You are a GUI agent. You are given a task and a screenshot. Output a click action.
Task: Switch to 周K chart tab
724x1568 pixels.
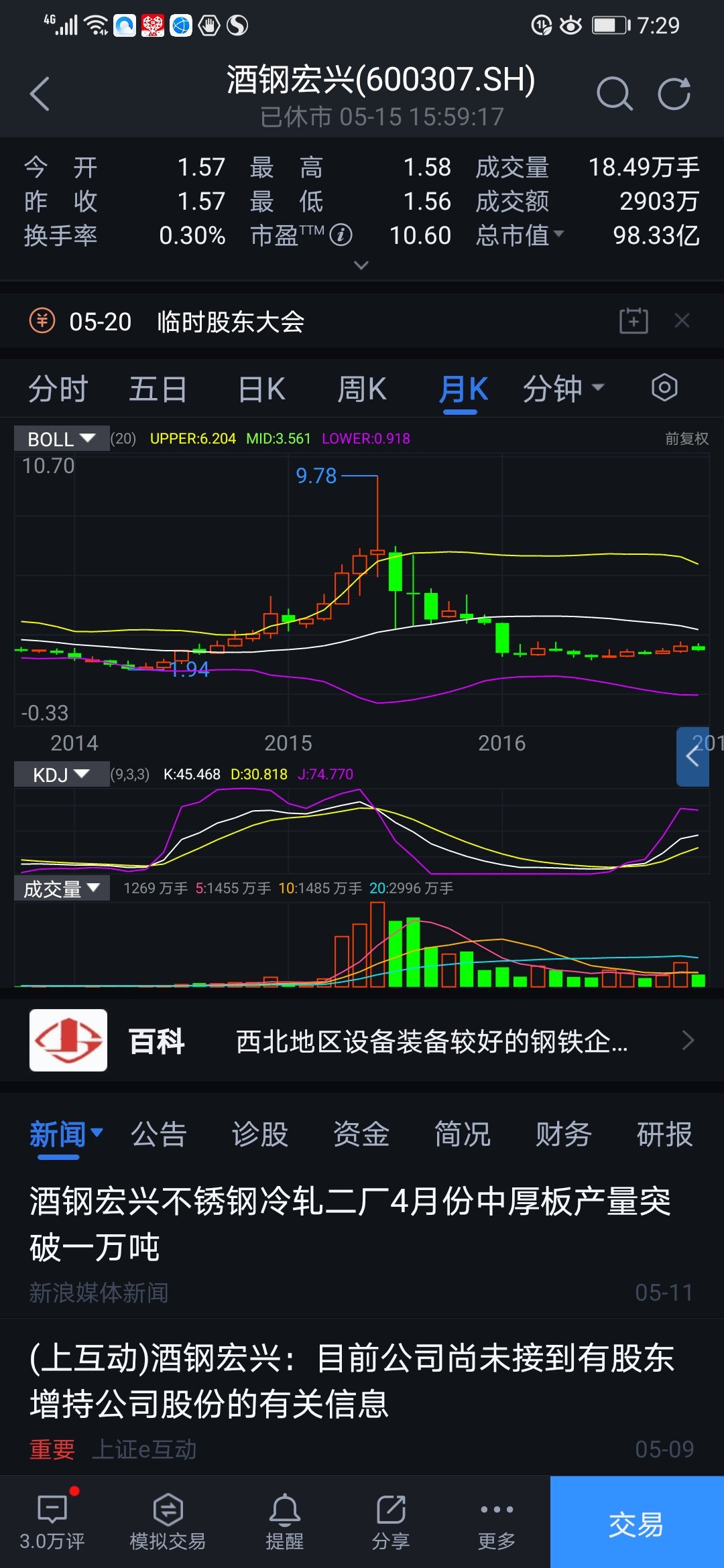(x=362, y=389)
